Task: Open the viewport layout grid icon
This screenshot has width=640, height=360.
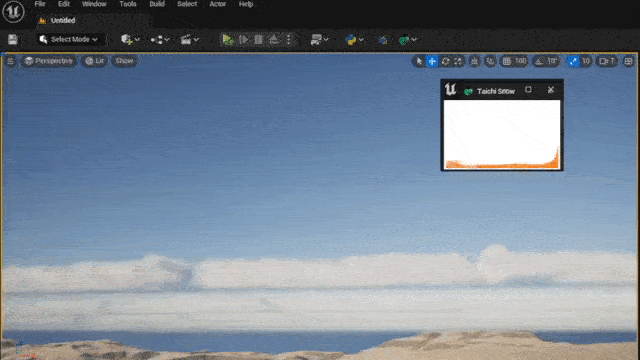Action: tap(629, 61)
